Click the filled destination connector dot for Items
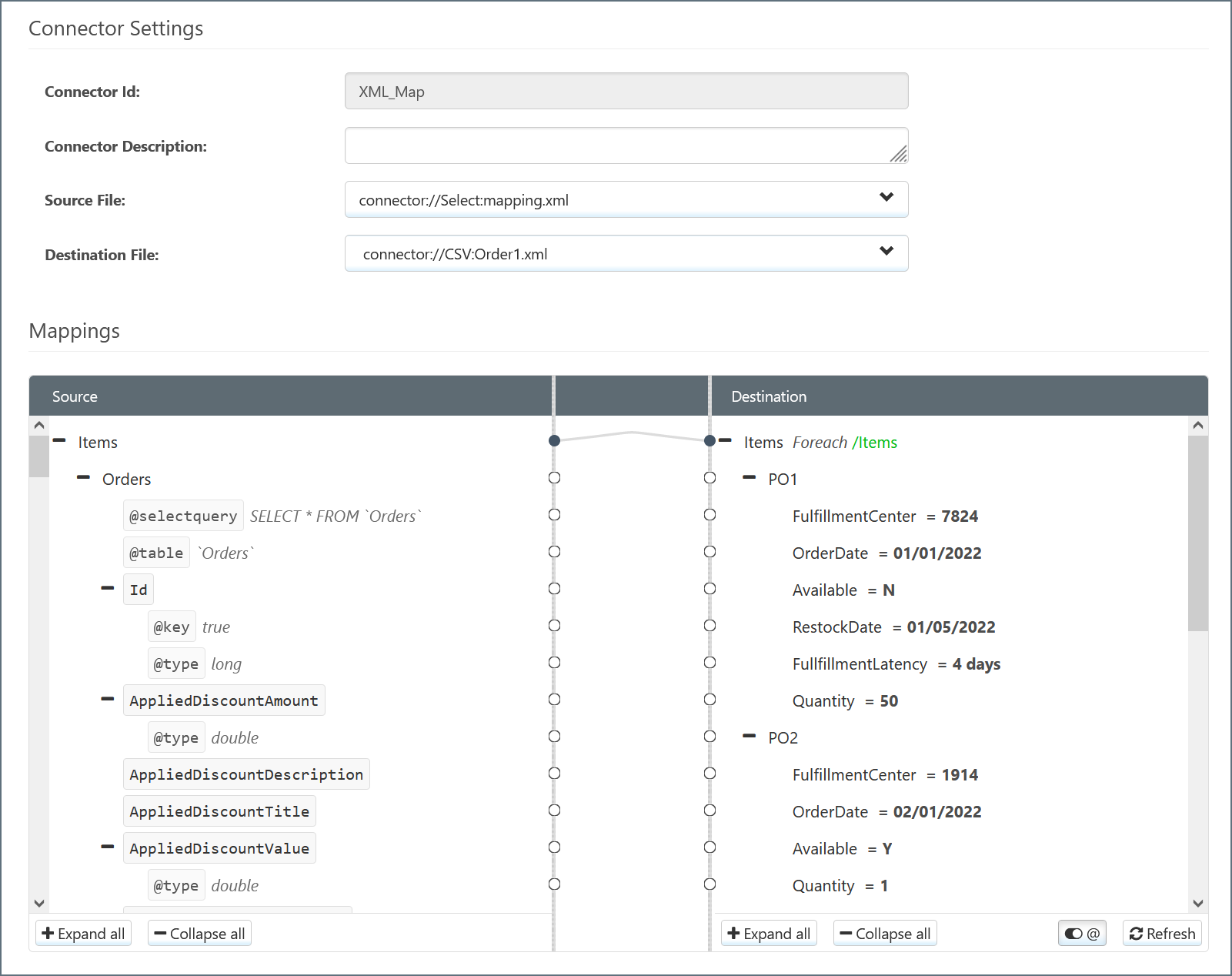This screenshot has height=976, width=1232. (x=709, y=441)
